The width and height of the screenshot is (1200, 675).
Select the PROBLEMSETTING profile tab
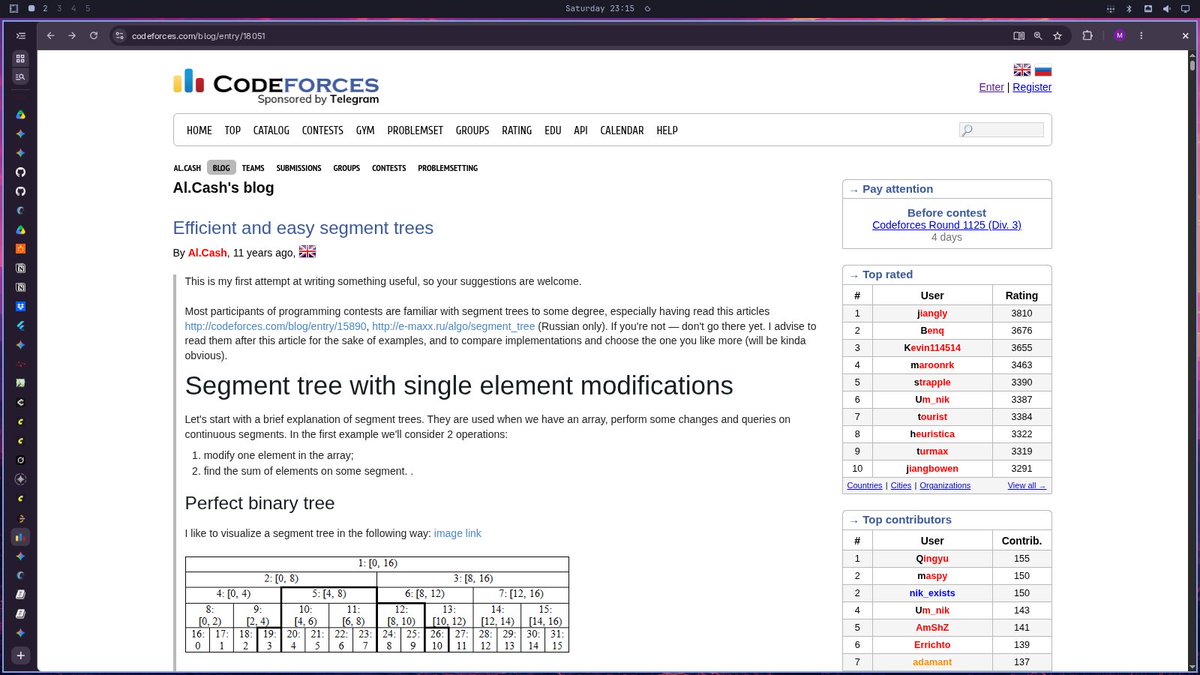coord(448,168)
